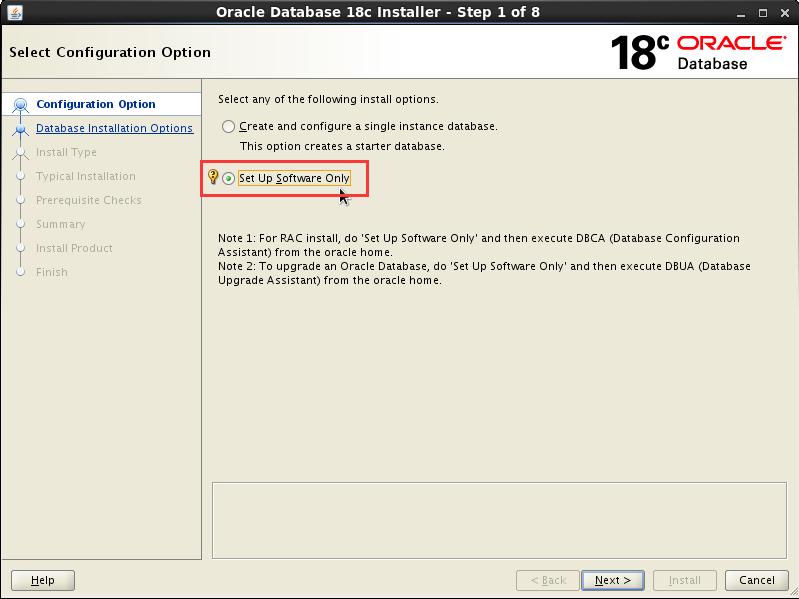Screen dimensions: 799x599
Task: Click the Next > button
Action: coord(612,580)
